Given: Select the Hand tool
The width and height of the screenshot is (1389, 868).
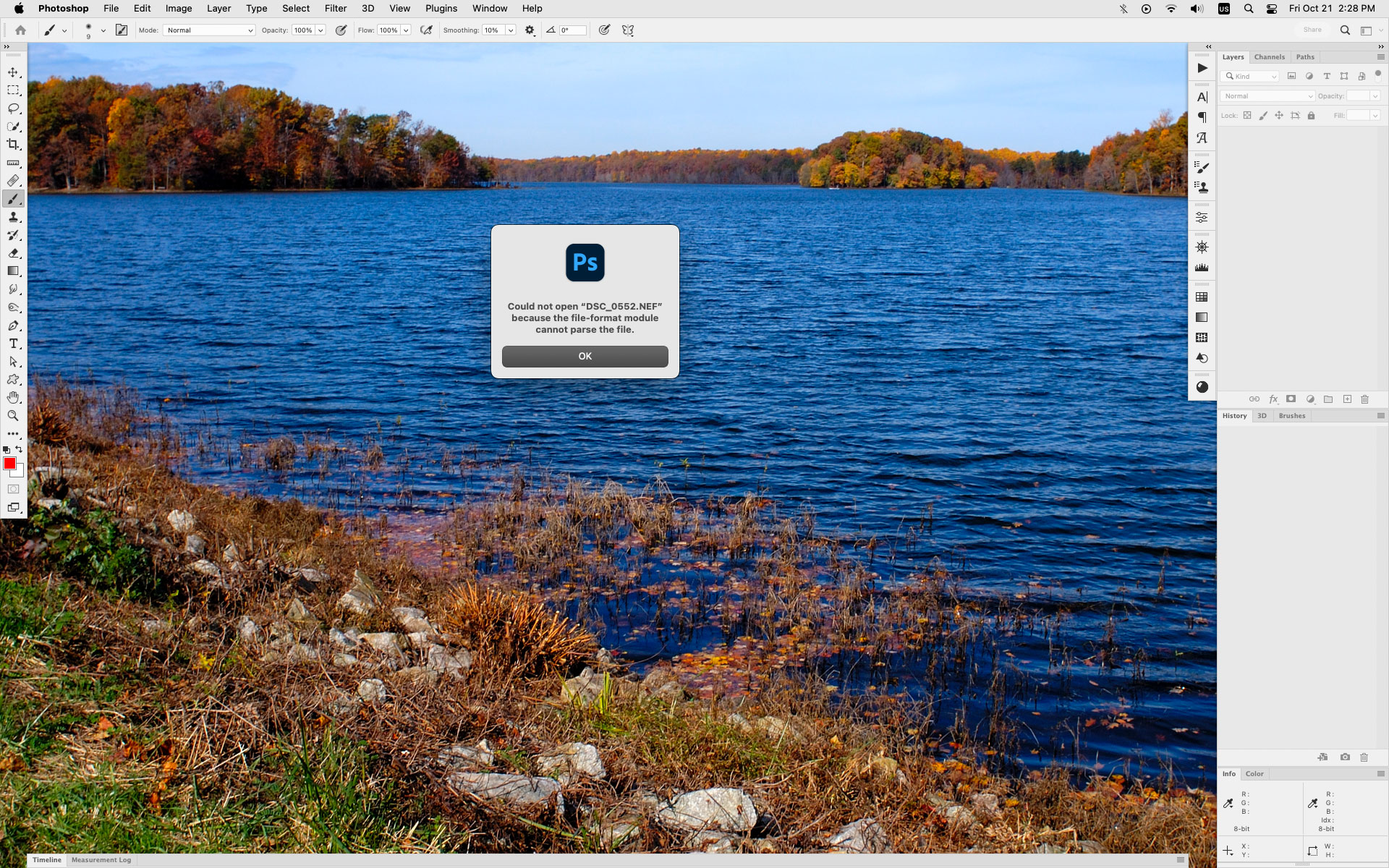Looking at the screenshot, I should pyautogui.click(x=13, y=398).
